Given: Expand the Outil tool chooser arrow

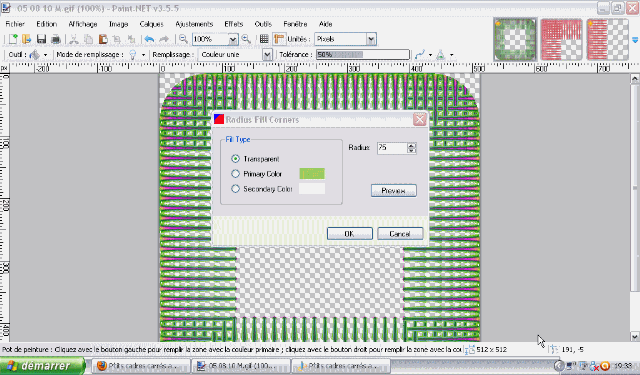Looking at the screenshot, I should point(45,55).
